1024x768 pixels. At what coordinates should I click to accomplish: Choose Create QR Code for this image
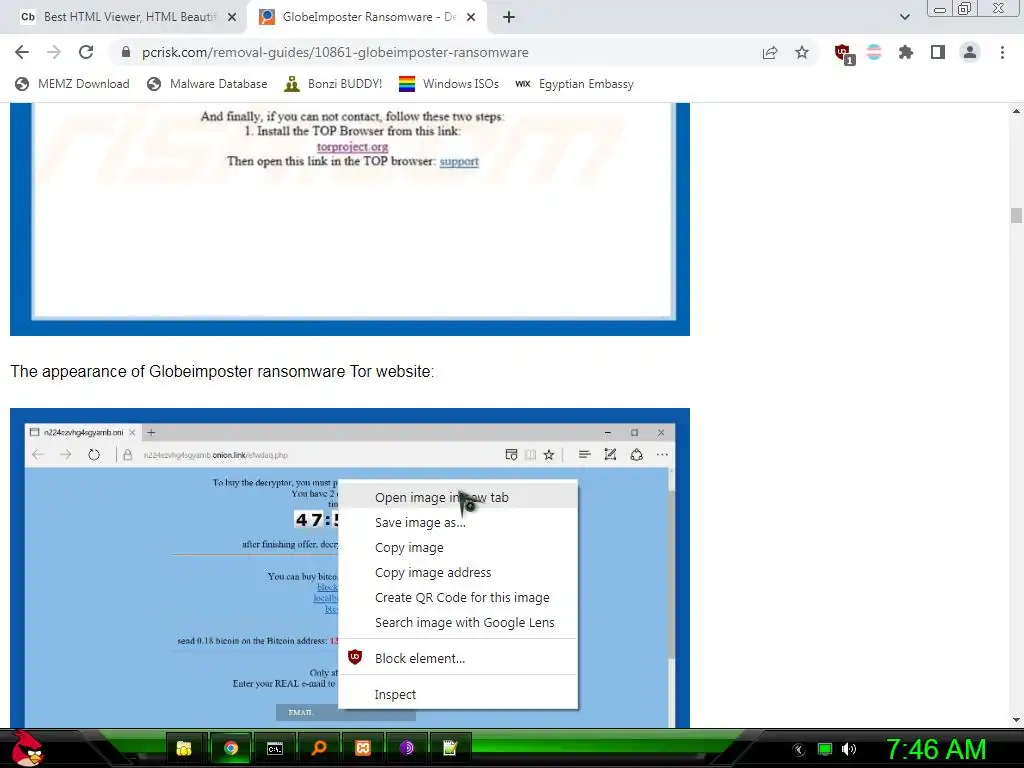click(458, 598)
